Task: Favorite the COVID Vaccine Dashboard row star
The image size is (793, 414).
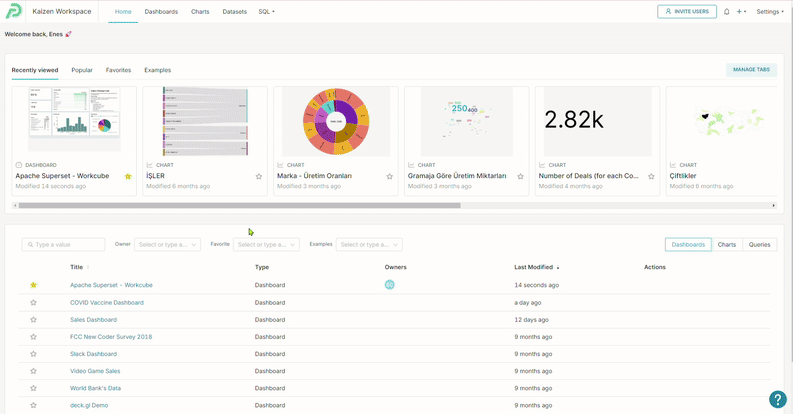Action: tap(33, 302)
